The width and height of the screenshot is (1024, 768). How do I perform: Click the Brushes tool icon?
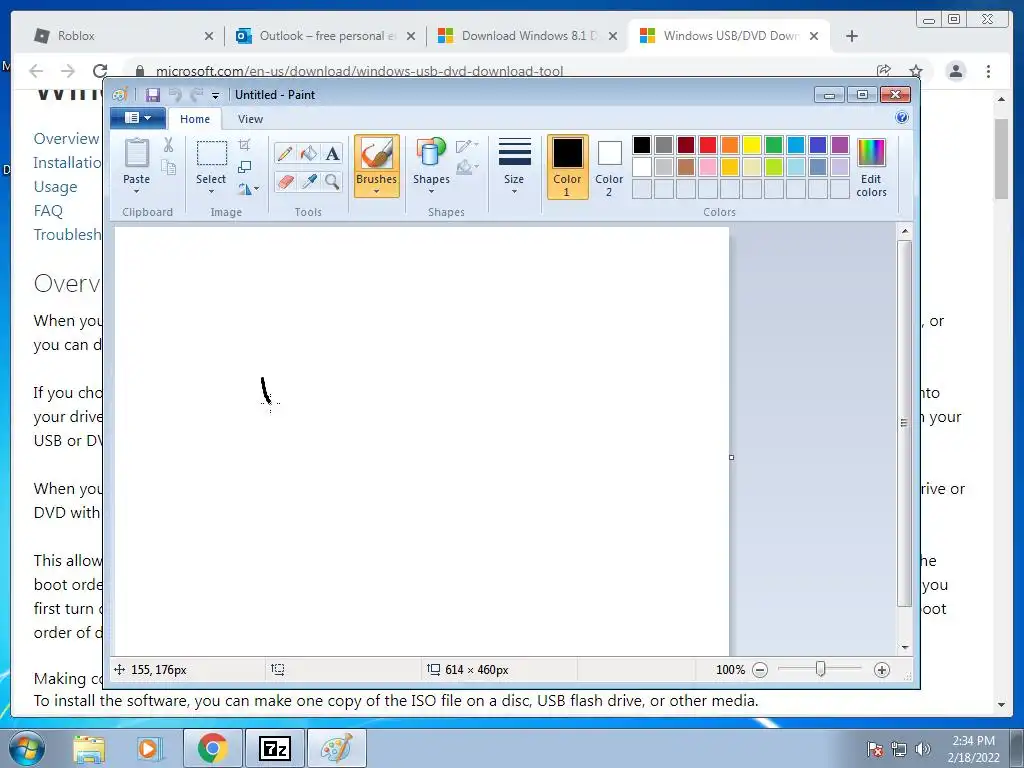coord(377,155)
